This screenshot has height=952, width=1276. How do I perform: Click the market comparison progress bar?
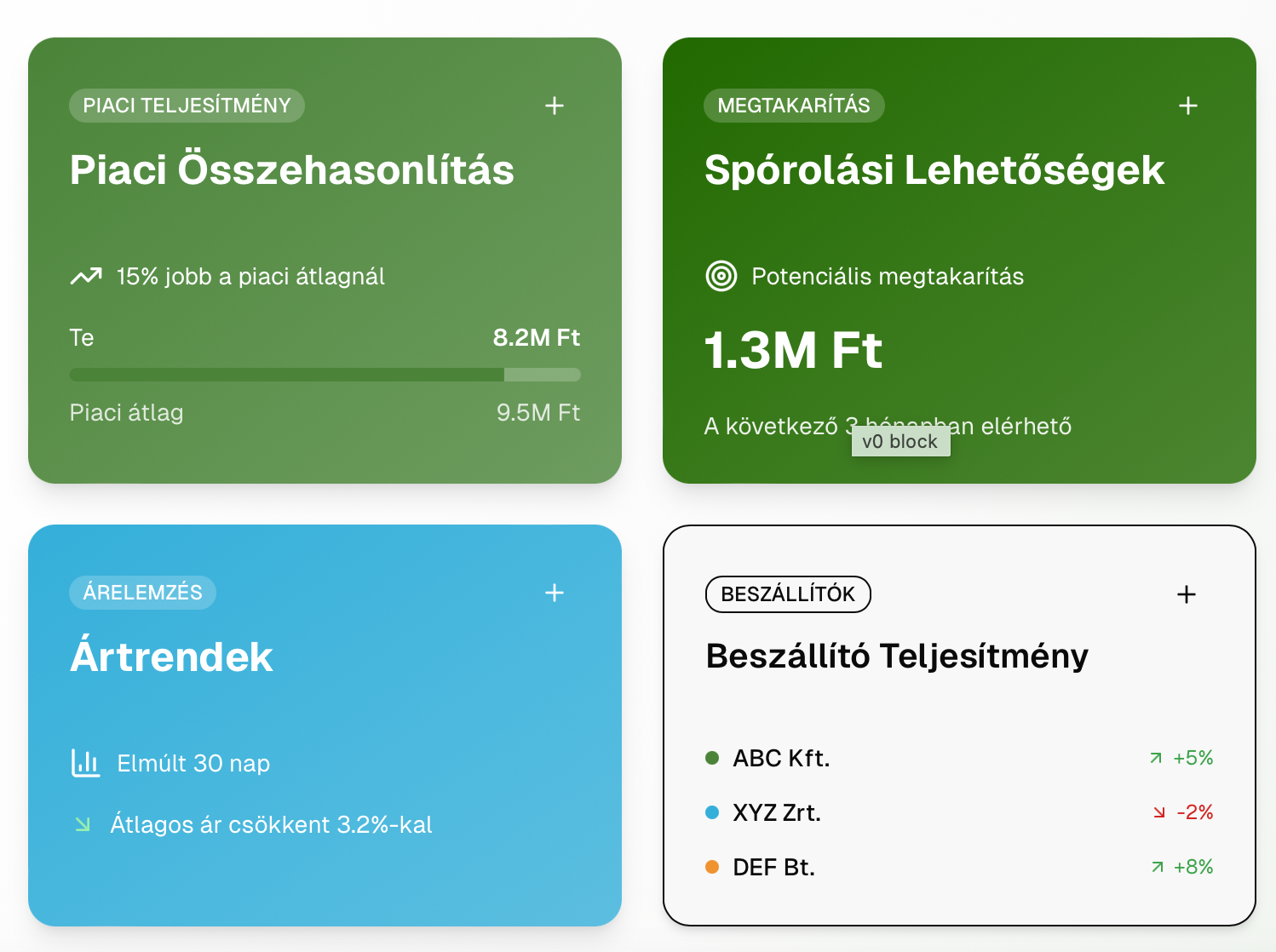tap(325, 375)
